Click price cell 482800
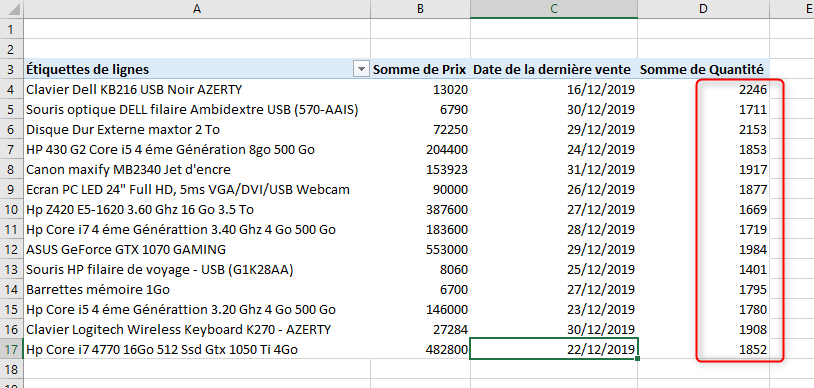Viewport: 814px width, 388px height. pyautogui.click(x=420, y=350)
